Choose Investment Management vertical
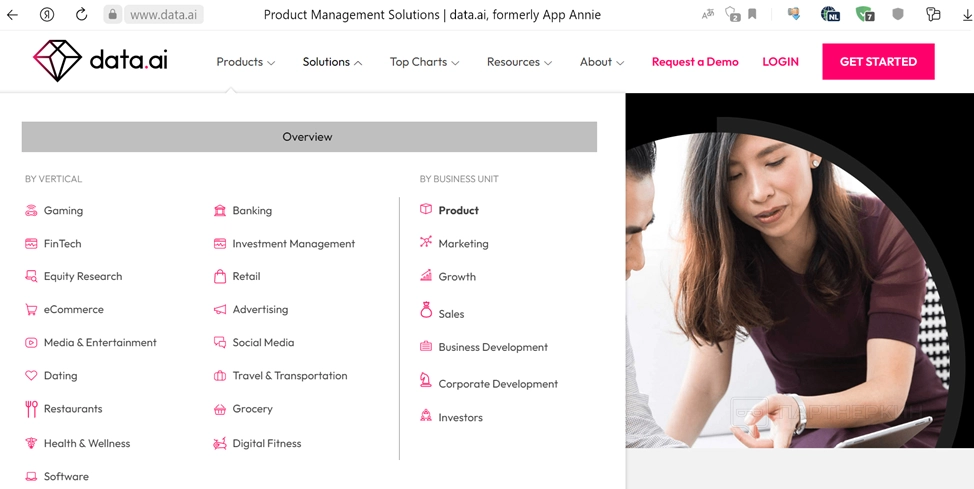Screen dimensions: 974x489 tap(294, 244)
